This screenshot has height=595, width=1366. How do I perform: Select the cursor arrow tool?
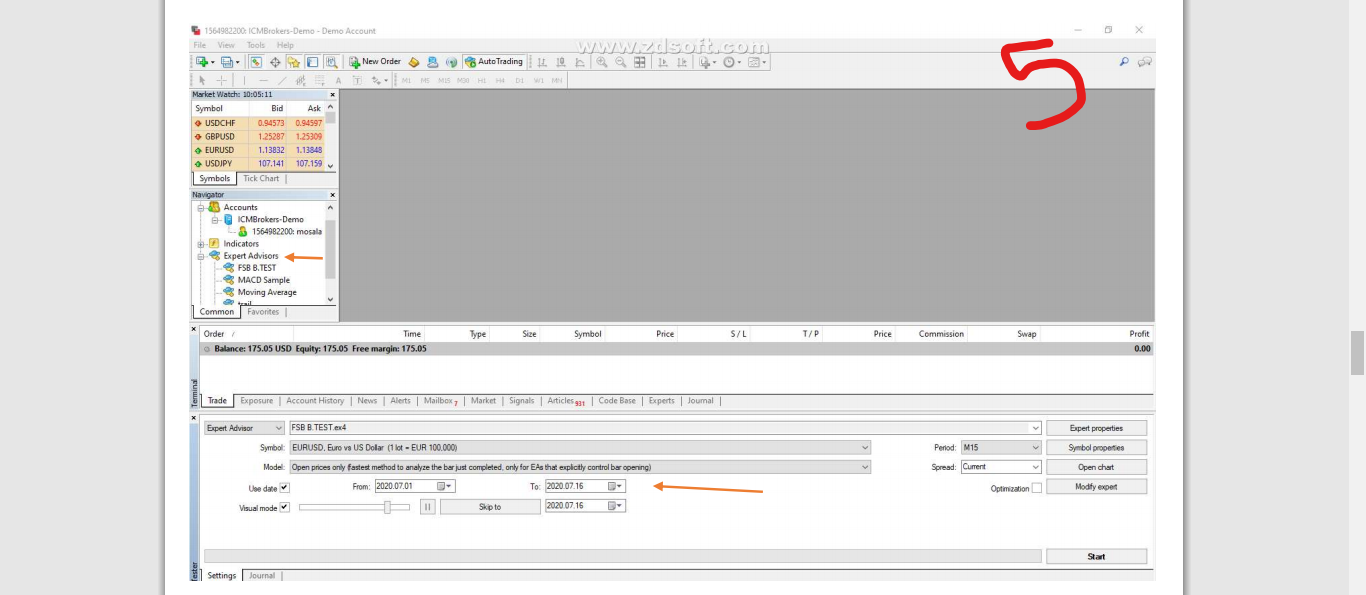[202, 80]
